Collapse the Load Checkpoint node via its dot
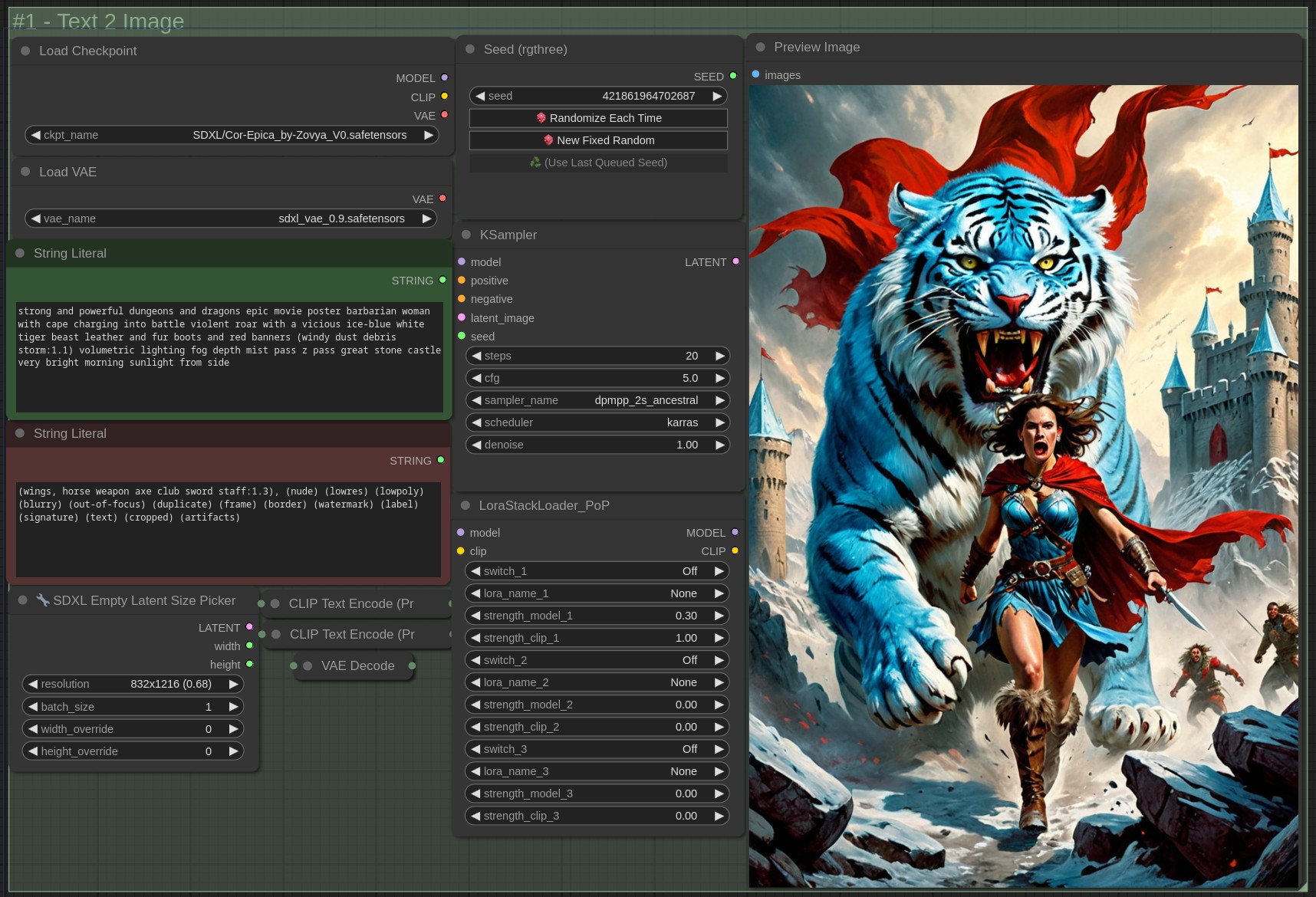The image size is (1316, 897). click(25, 51)
